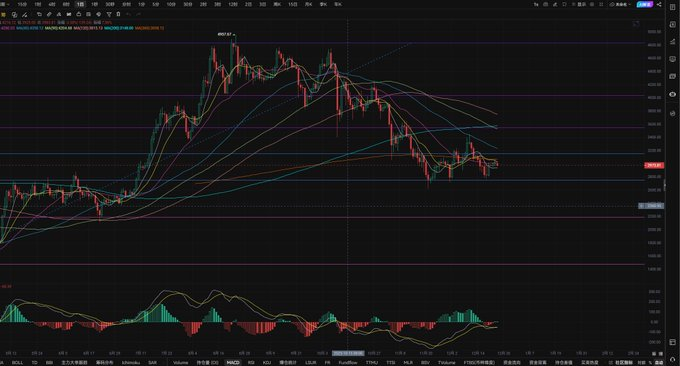The width and height of the screenshot is (680, 366).
Task: Switch to the 15分 timeframe
Action: pyautogui.click(x=22, y=4)
